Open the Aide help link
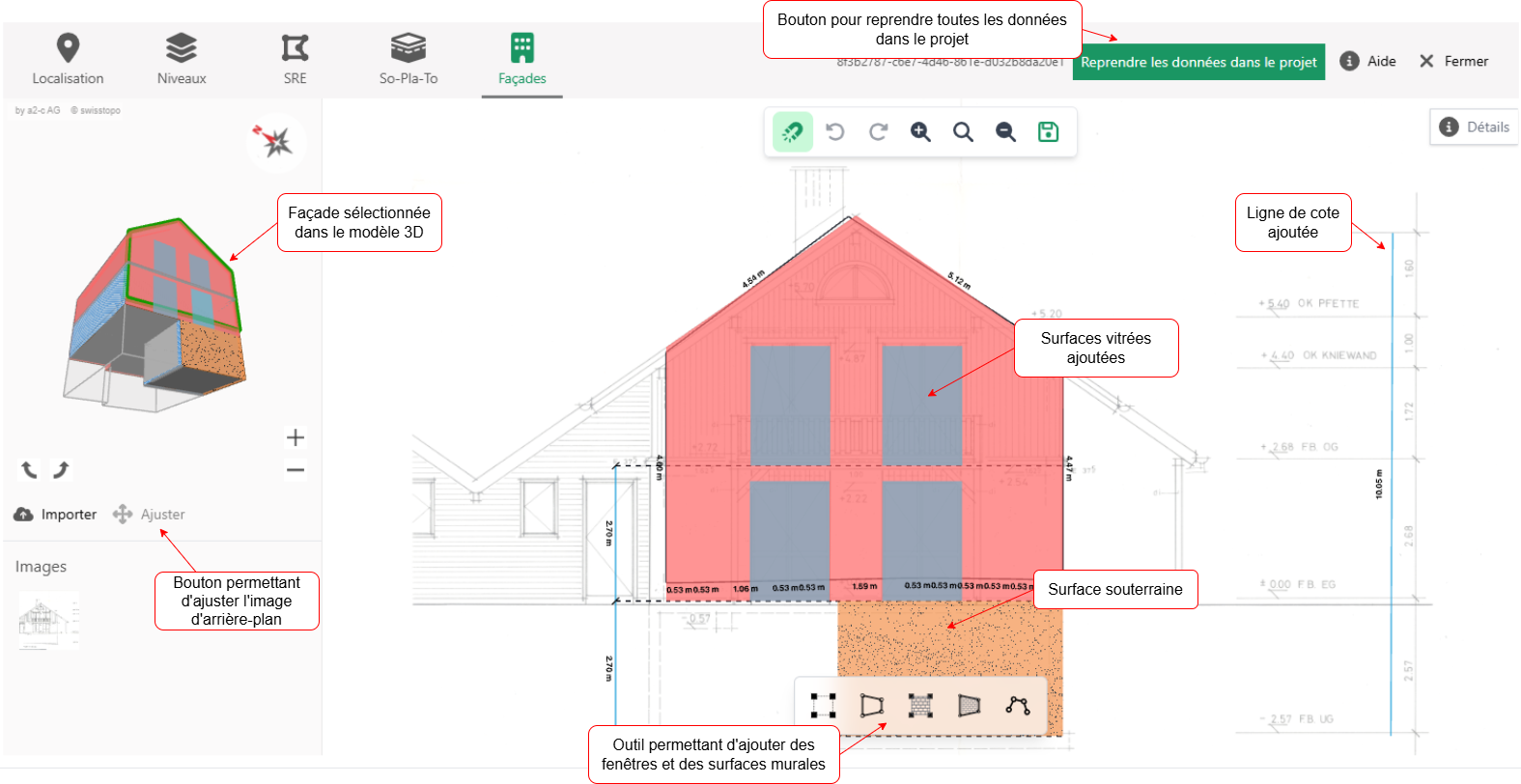 (x=1368, y=61)
